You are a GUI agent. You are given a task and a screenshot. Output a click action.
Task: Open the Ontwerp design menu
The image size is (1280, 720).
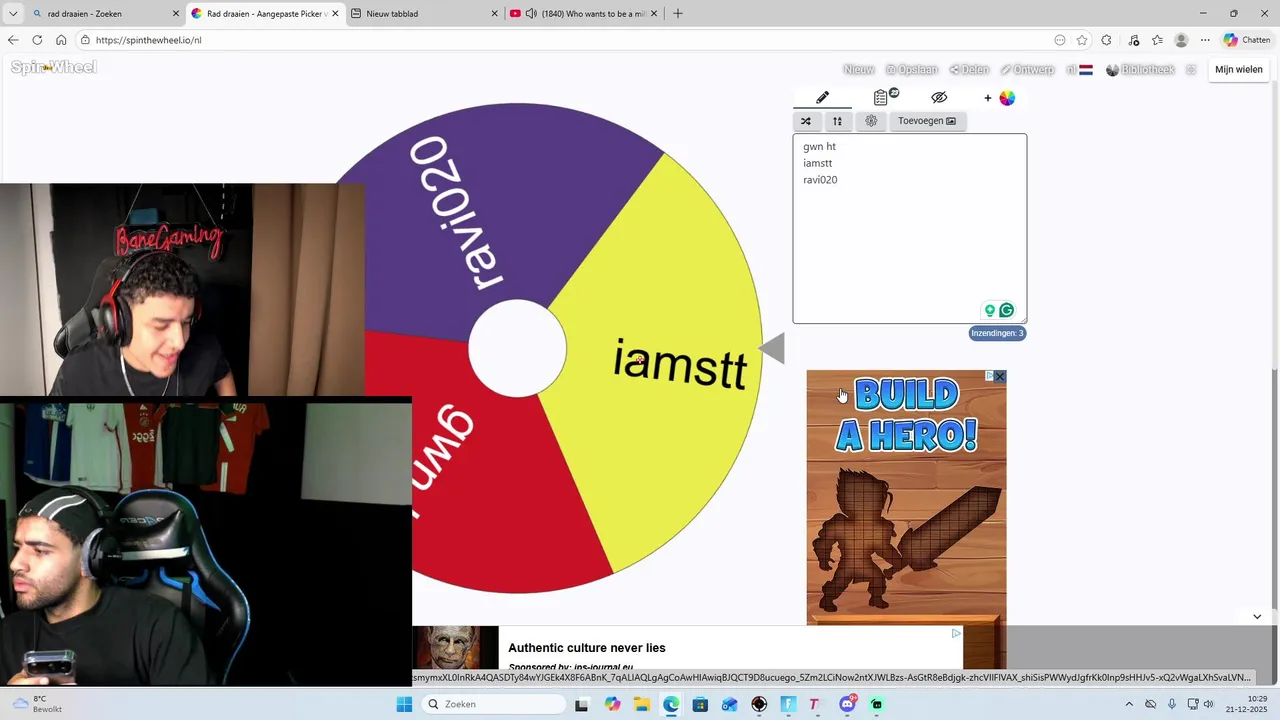tap(1027, 70)
